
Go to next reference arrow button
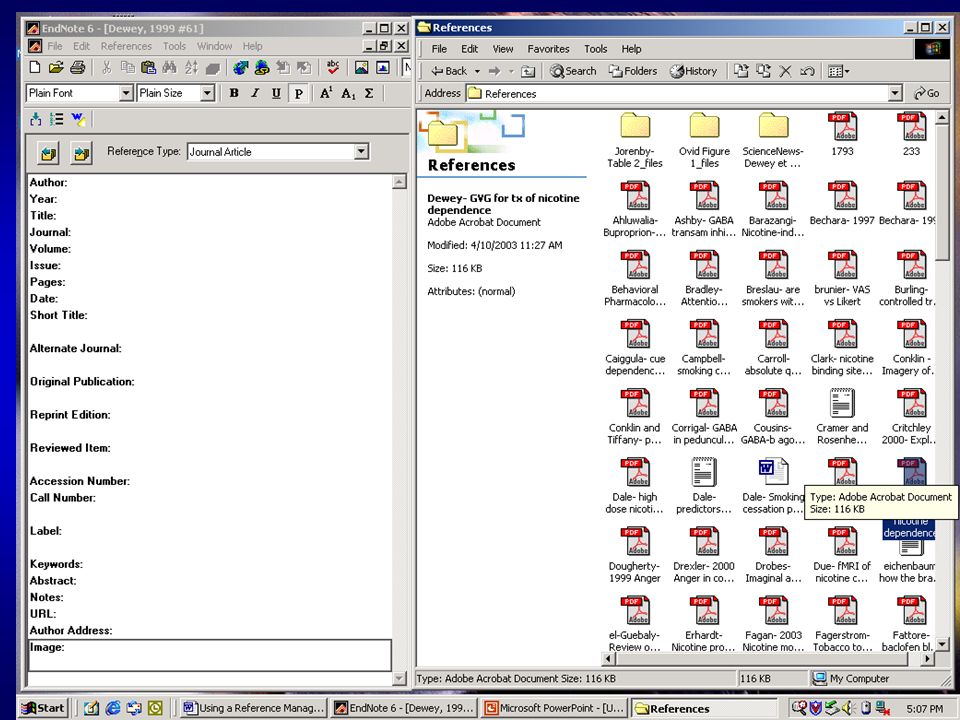tap(81, 152)
